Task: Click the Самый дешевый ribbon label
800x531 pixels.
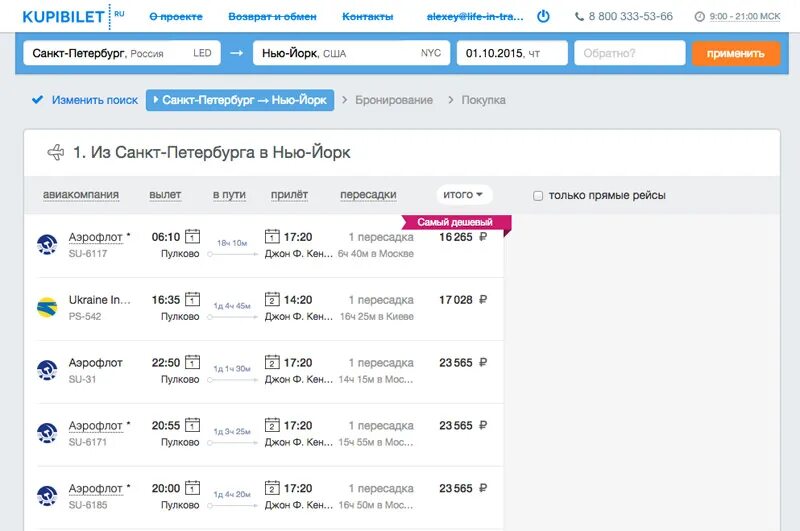Action: (x=455, y=222)
